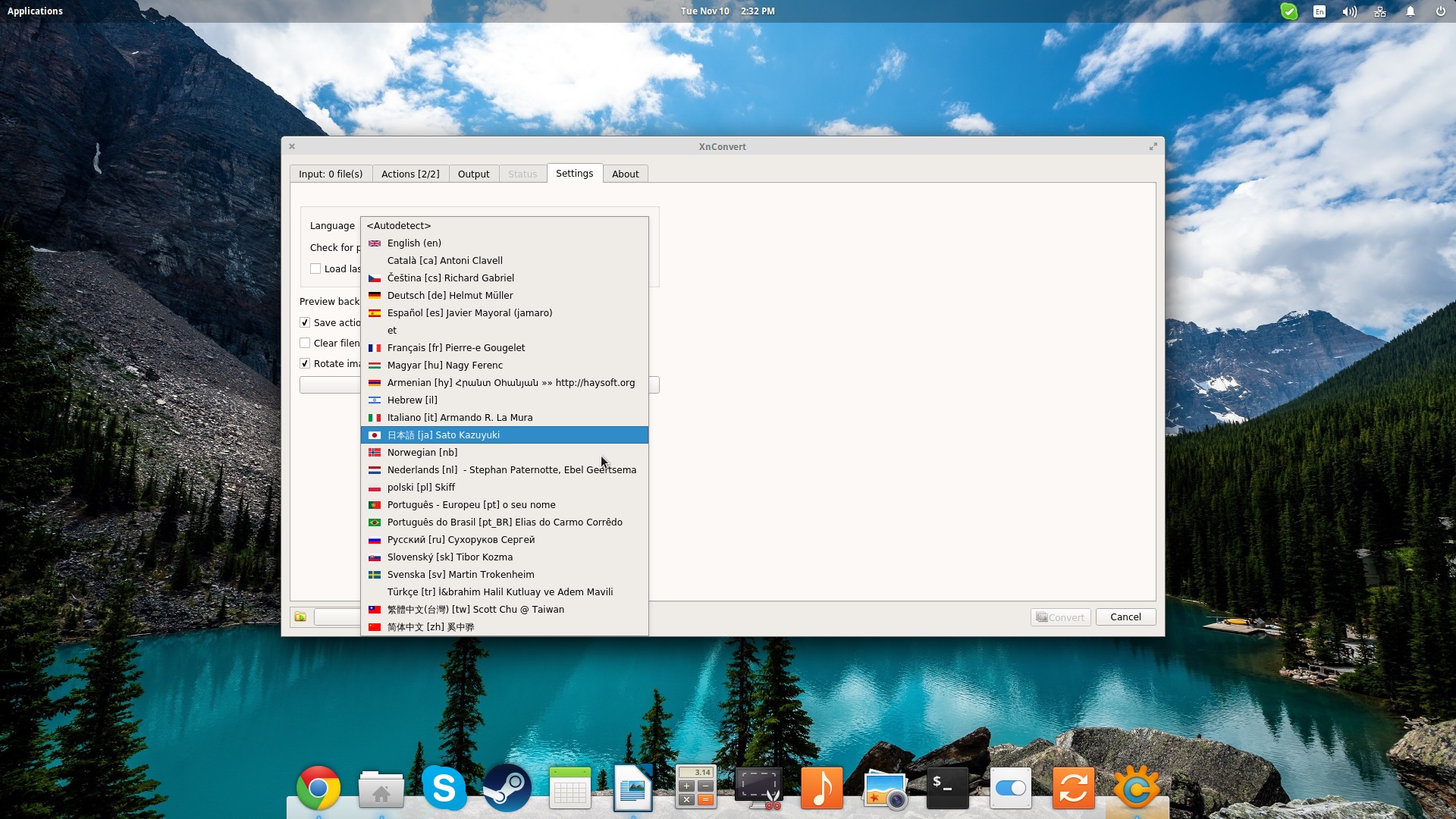Image resolution: width=1456 pixels, height=819 pixels.
Task: Toggle the Load last checkbox
Action: coord(315,268)
